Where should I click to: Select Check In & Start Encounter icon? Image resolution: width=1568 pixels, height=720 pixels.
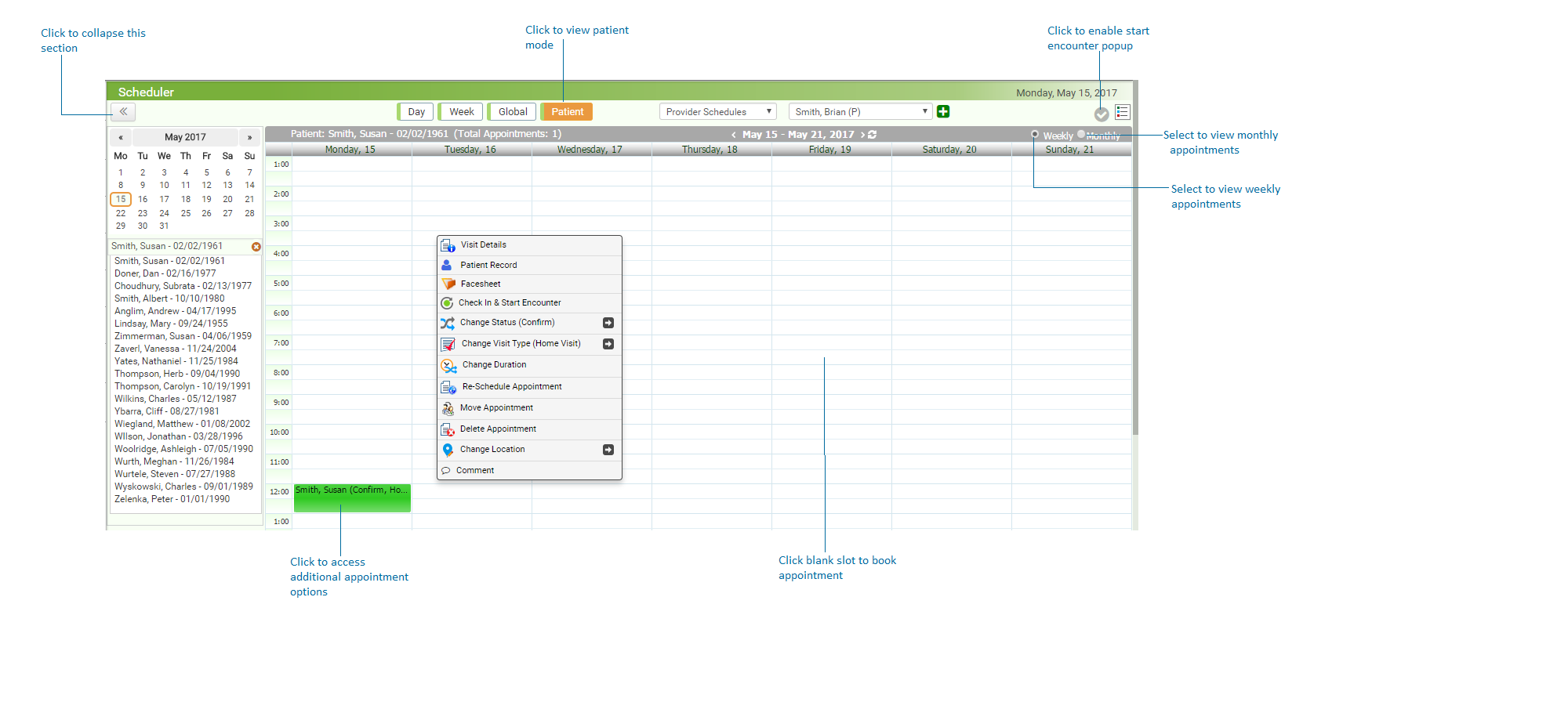tap(448, 302)
